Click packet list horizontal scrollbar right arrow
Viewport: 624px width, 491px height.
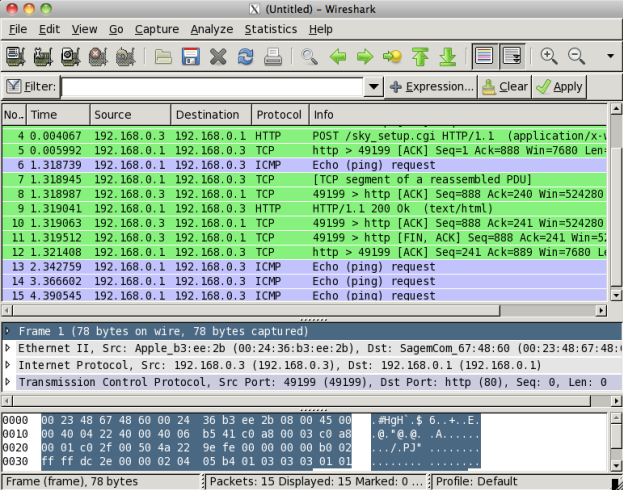[601, 310]
